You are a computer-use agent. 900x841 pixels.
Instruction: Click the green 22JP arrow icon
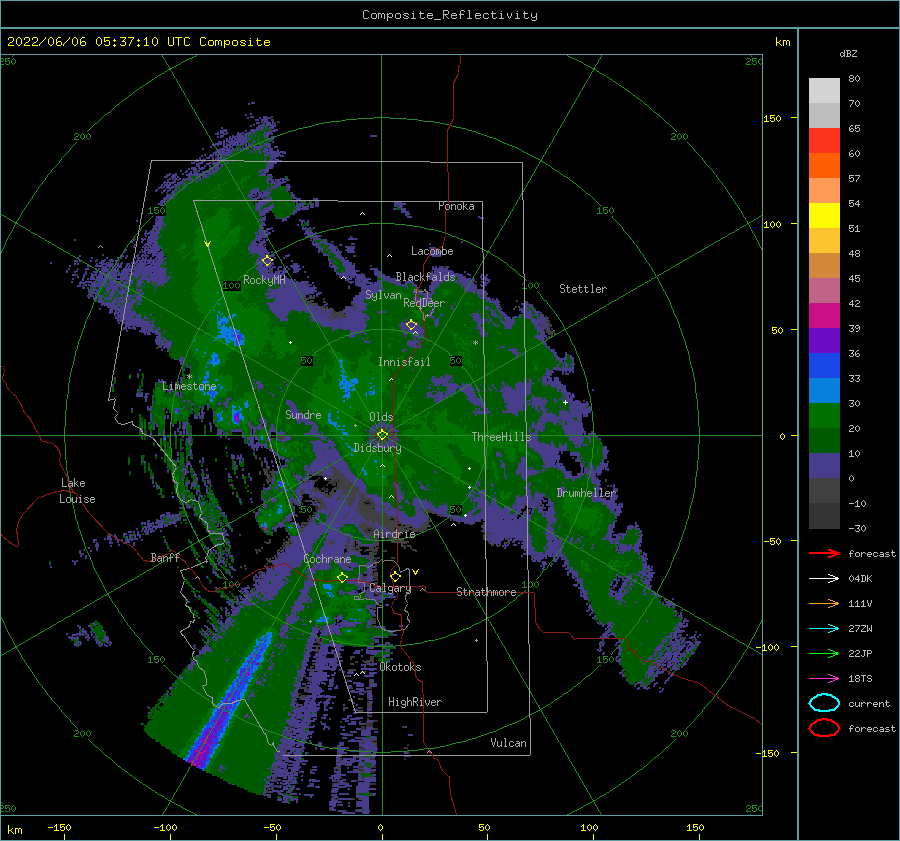click(824, 653)
